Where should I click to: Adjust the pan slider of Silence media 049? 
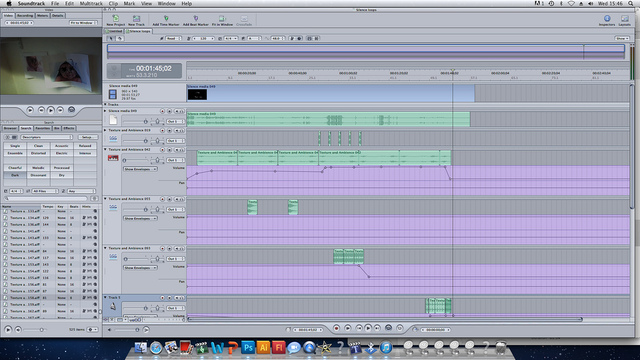158,121
